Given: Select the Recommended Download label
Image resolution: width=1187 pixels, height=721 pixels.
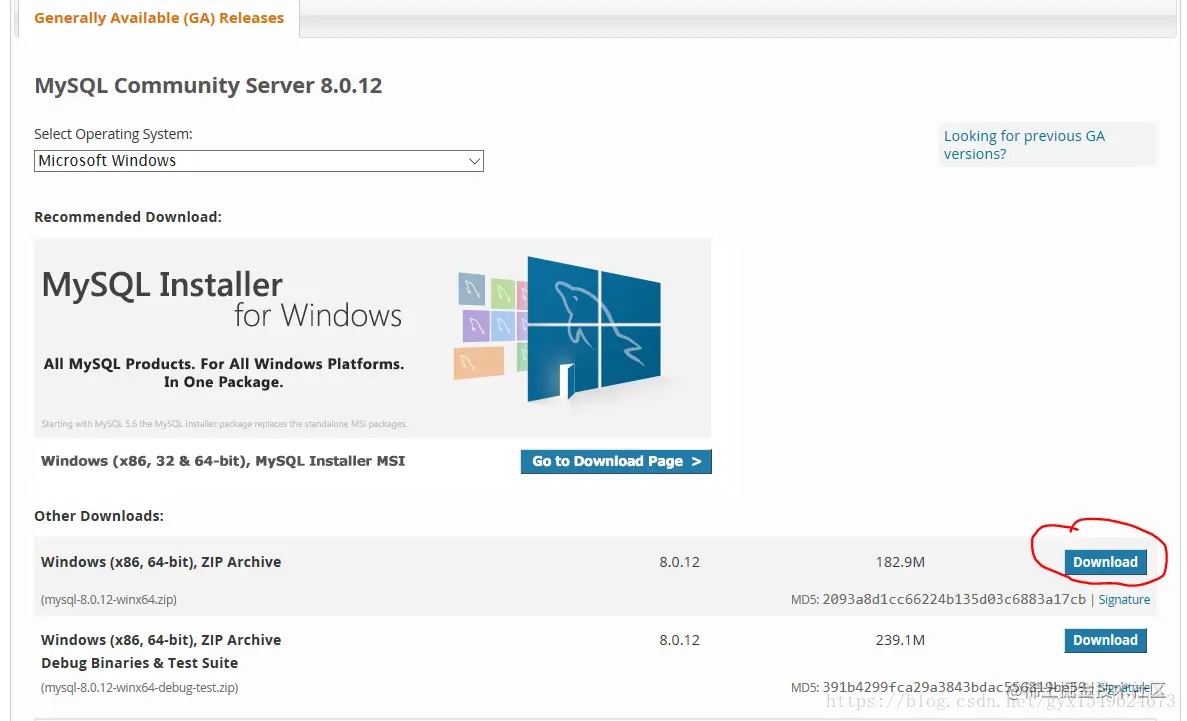Looking at the screenshot, I should tap(128, 217).
